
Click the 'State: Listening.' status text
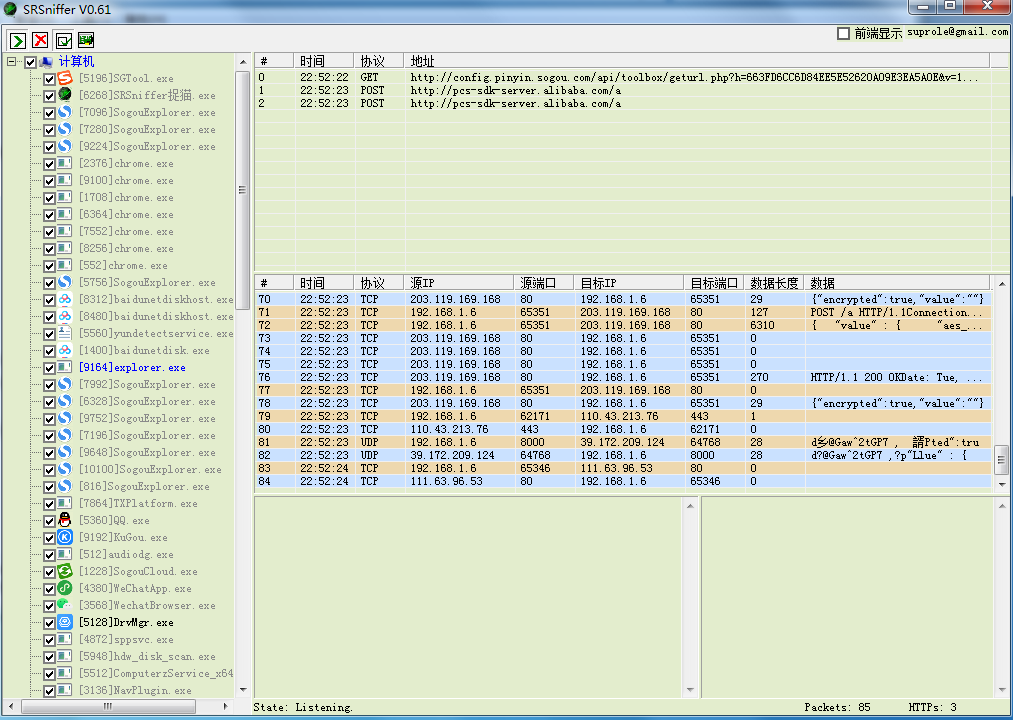[303, 708]
